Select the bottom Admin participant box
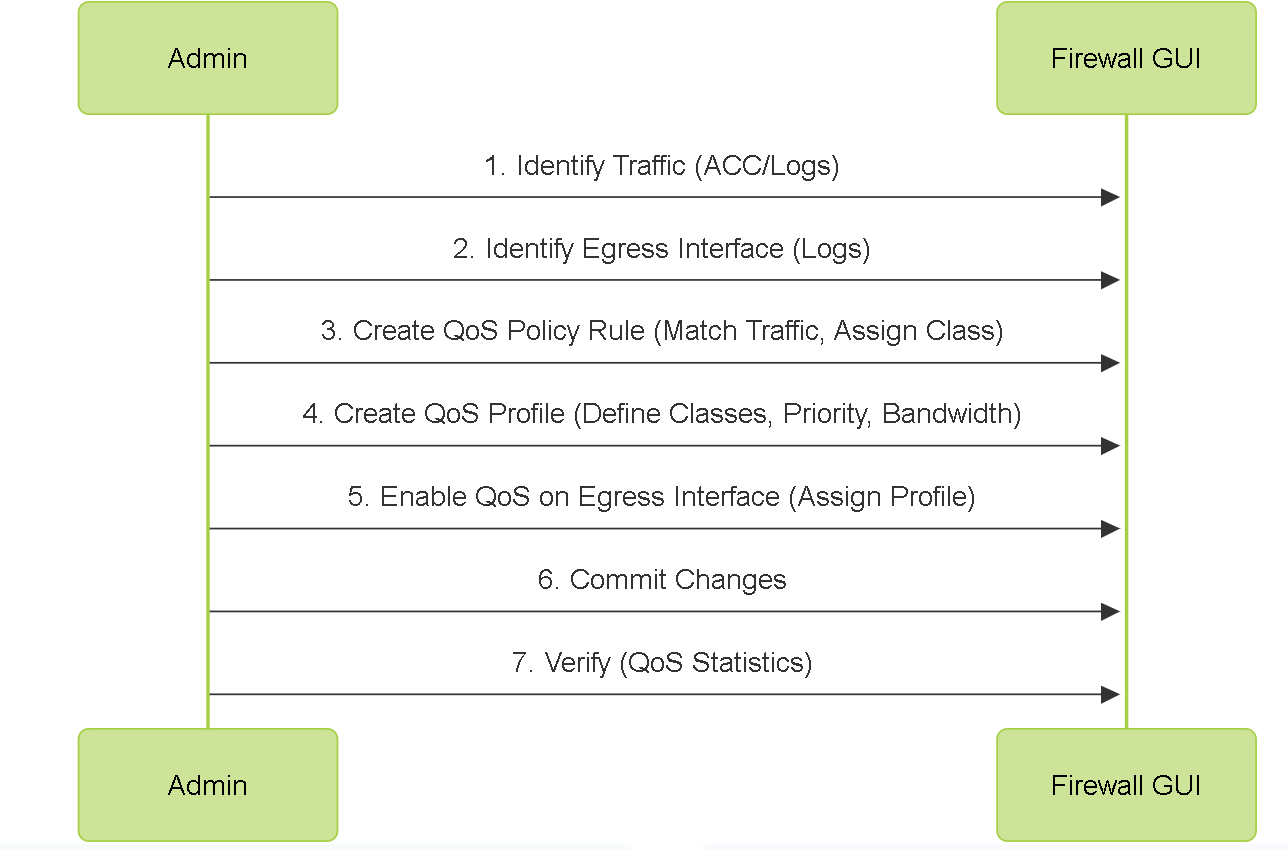The image size is (1288, 849). tap(208, 785)
